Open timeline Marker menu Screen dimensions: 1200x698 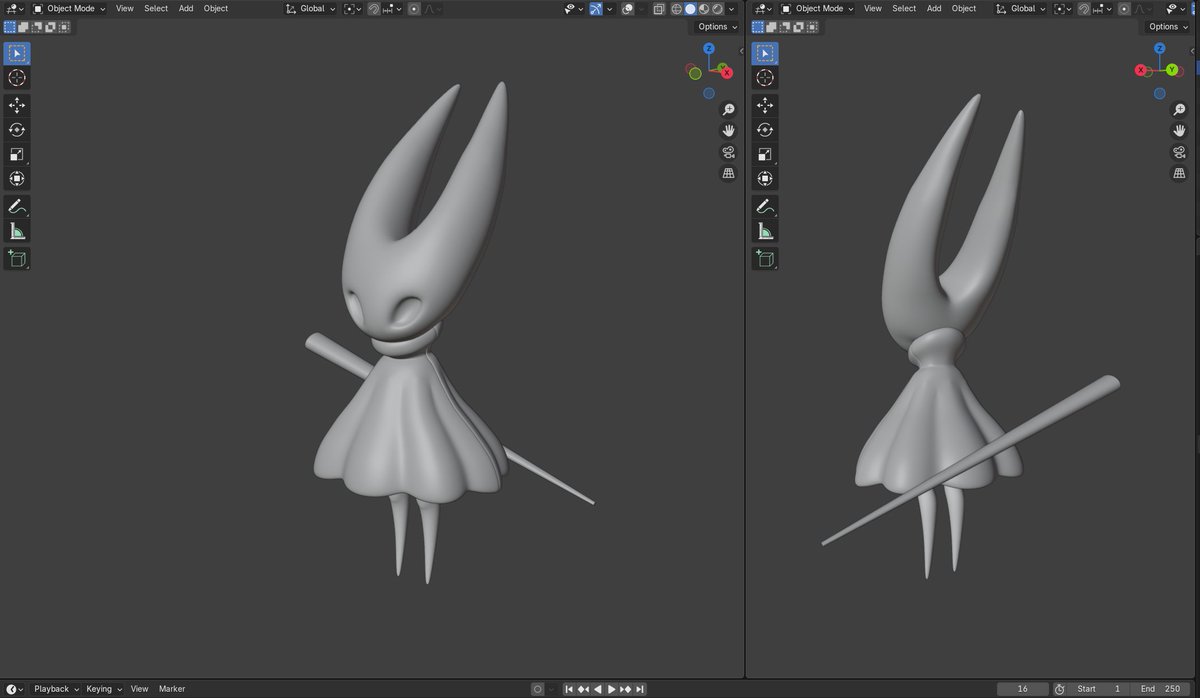172,689
